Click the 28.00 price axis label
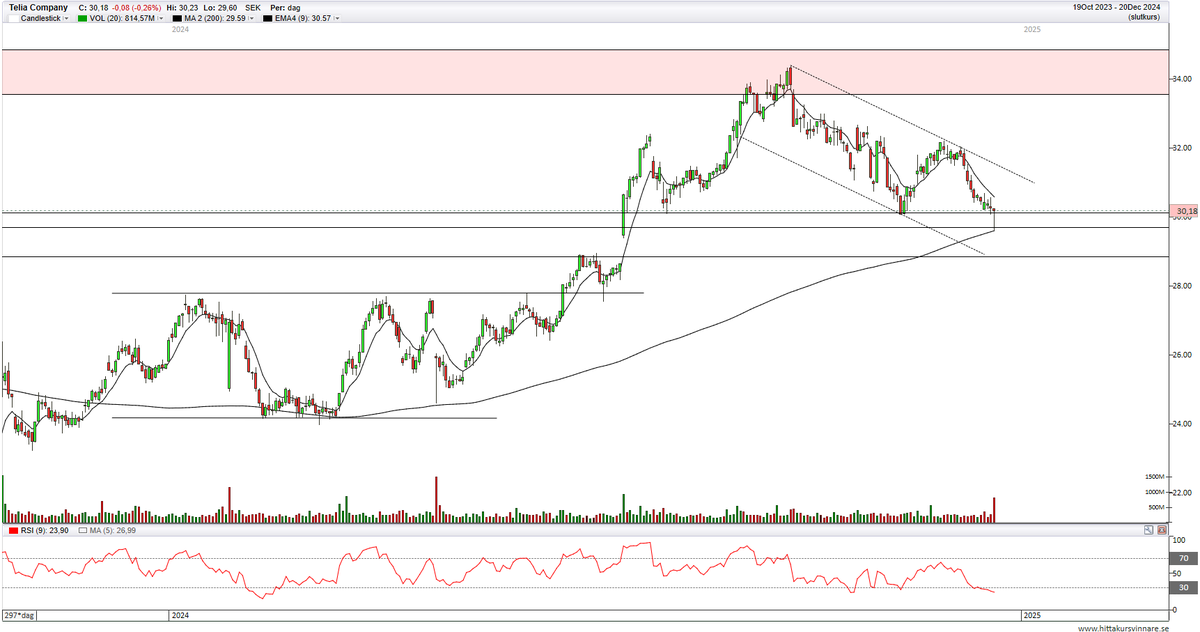1200x632 pixels. 1180,286
